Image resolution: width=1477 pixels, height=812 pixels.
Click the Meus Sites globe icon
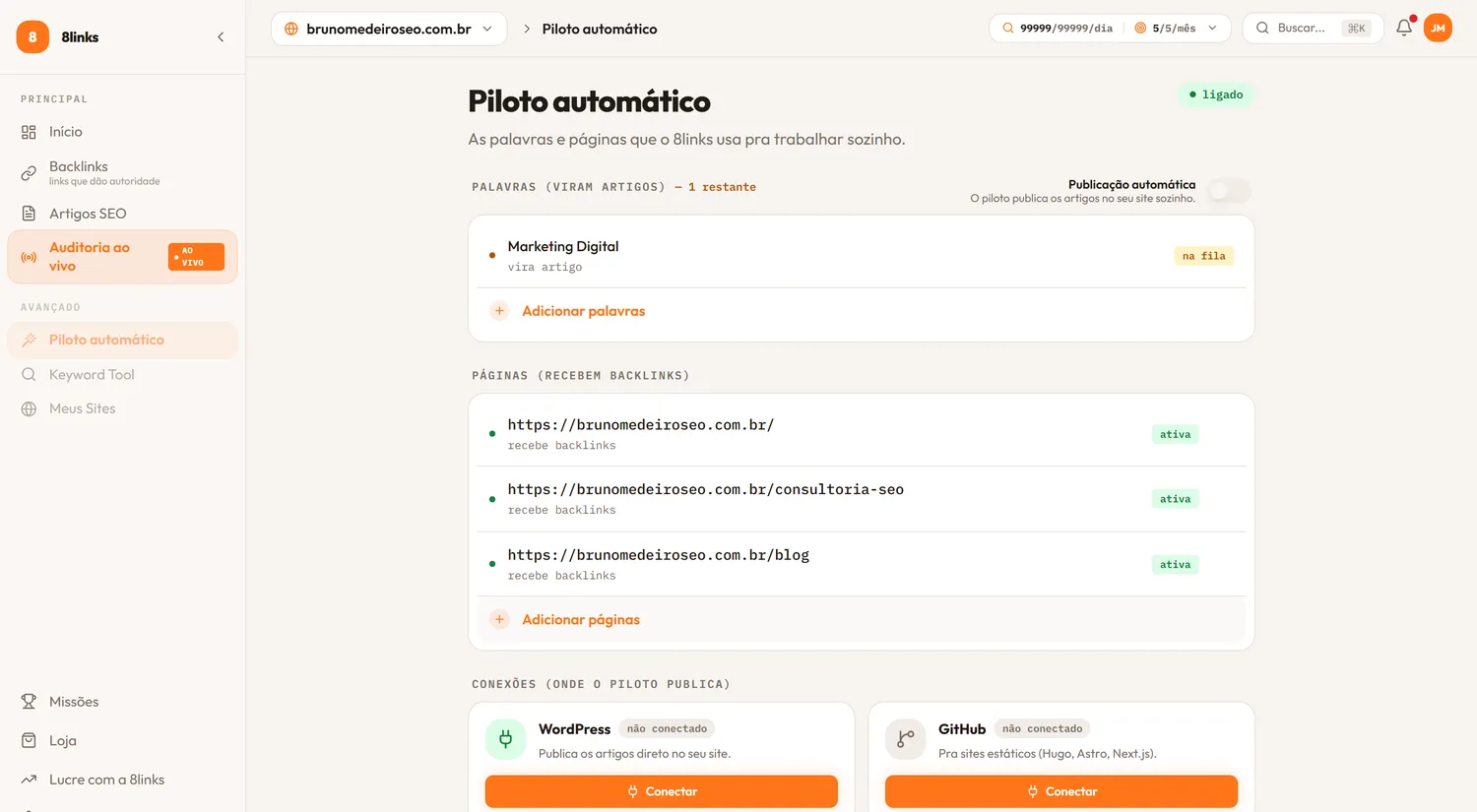29,408
